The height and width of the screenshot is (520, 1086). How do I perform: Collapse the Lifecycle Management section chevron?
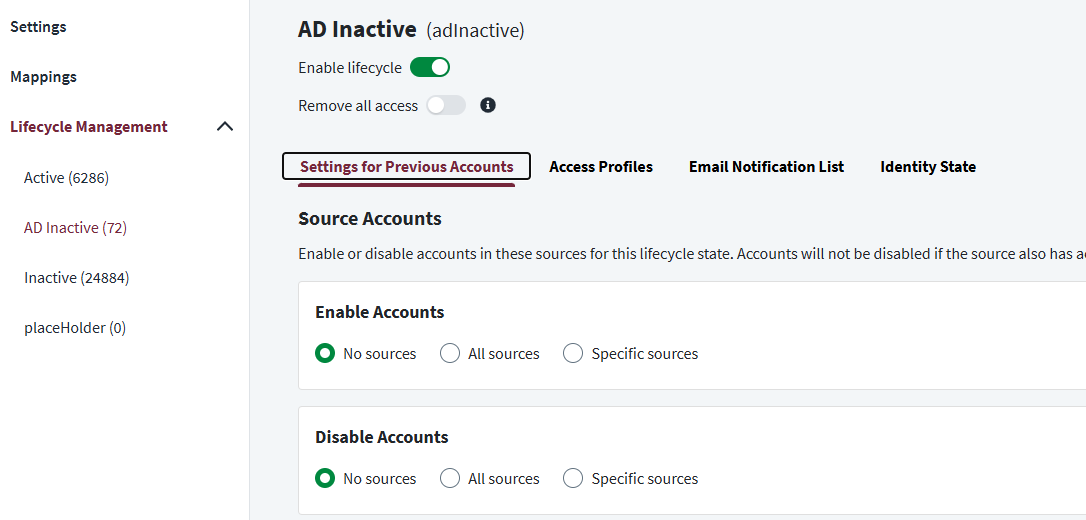[225, 127]
